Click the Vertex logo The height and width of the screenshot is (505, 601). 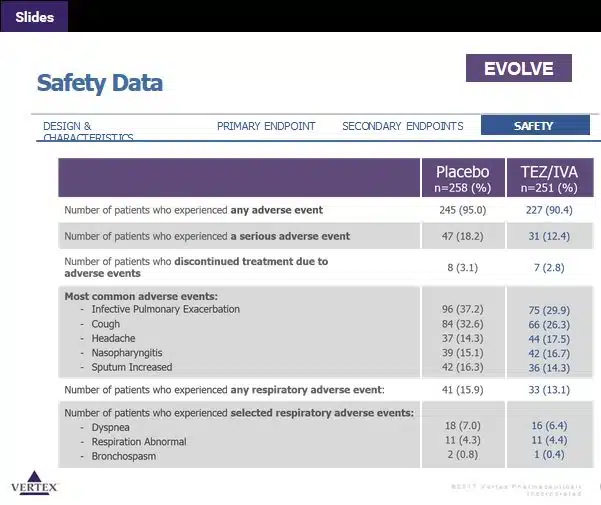coord(34,483)
